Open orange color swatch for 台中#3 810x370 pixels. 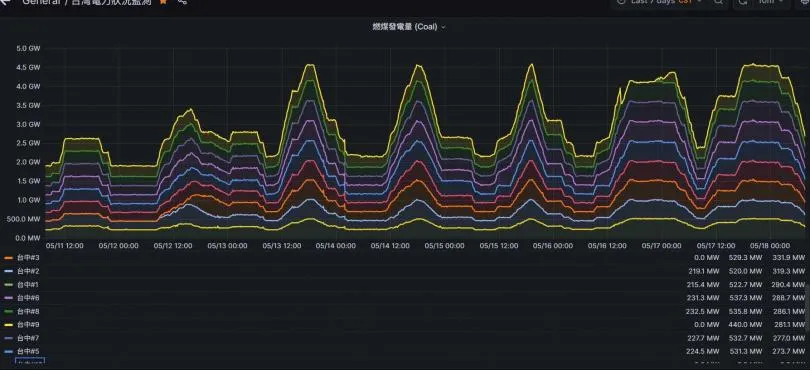point(8,257)
